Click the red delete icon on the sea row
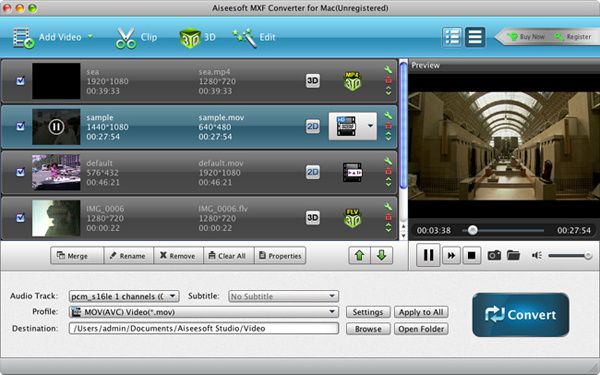This screenshot has width=600, height=375. coord(388,80)
